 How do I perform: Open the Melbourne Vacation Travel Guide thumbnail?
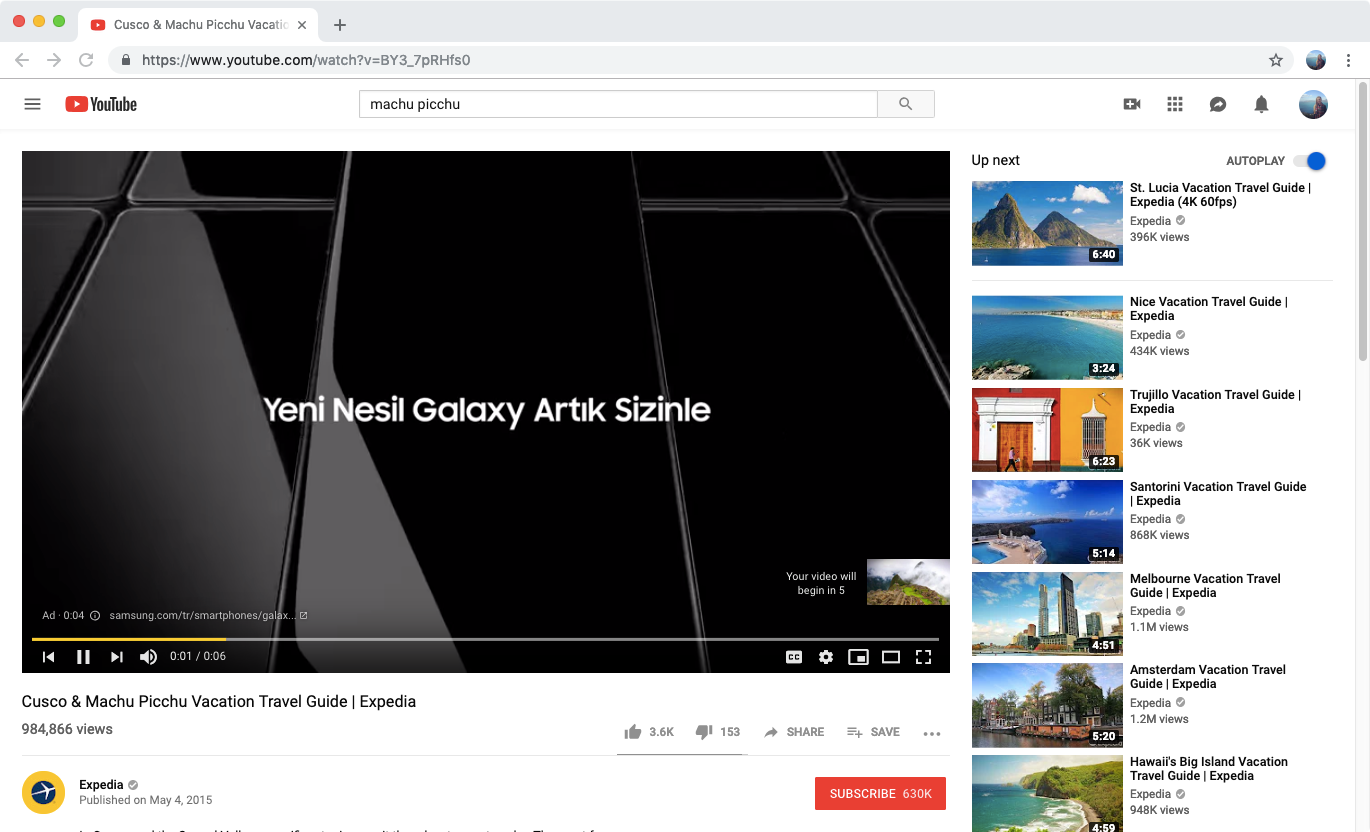point(1047,613)
